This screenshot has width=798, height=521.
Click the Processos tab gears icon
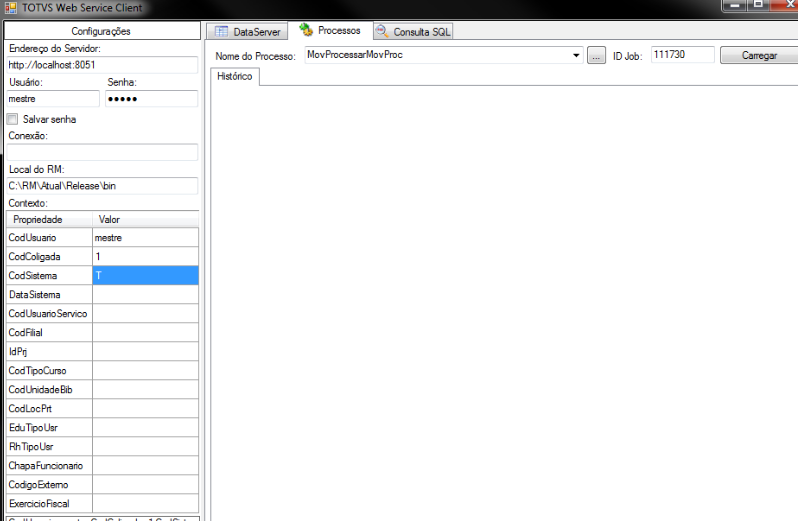pos(306,30)
